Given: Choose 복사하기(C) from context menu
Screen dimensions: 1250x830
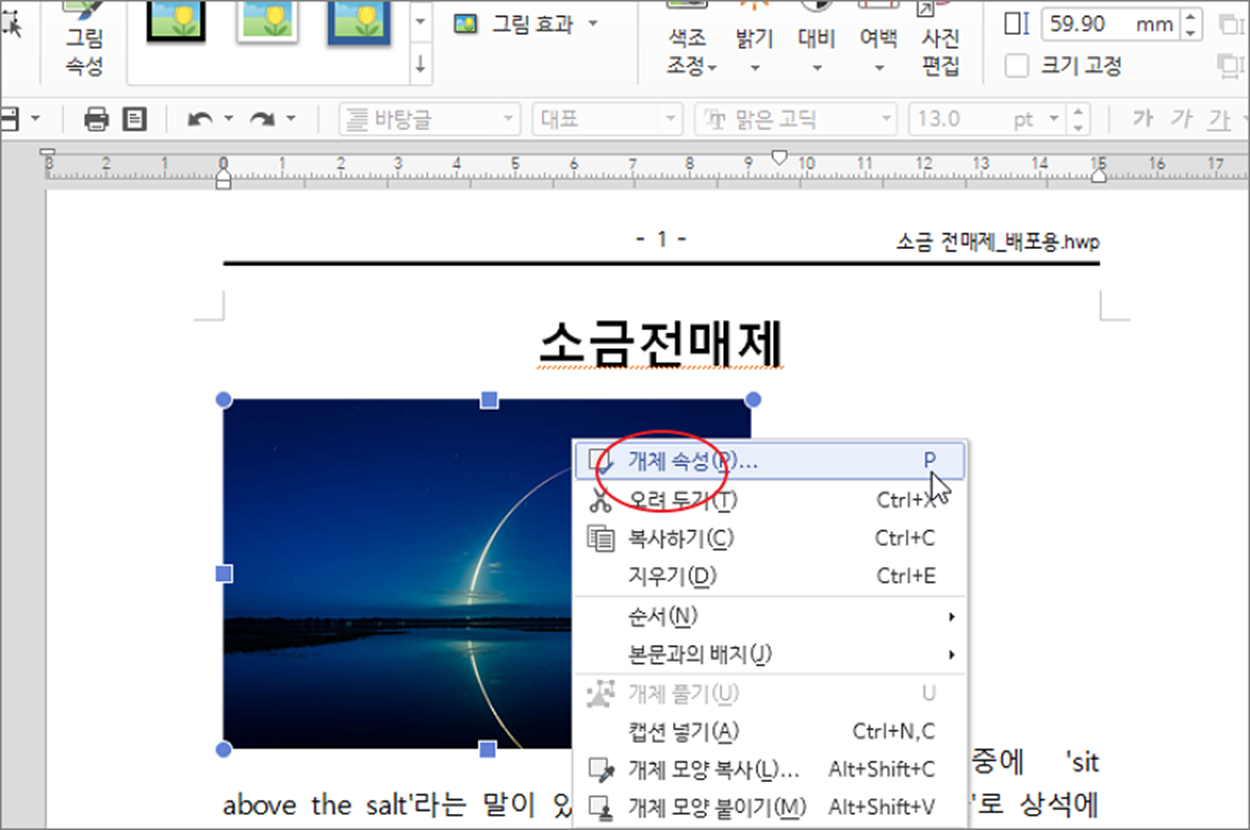Looking at the screenshot, I should [x=770, y=538].
